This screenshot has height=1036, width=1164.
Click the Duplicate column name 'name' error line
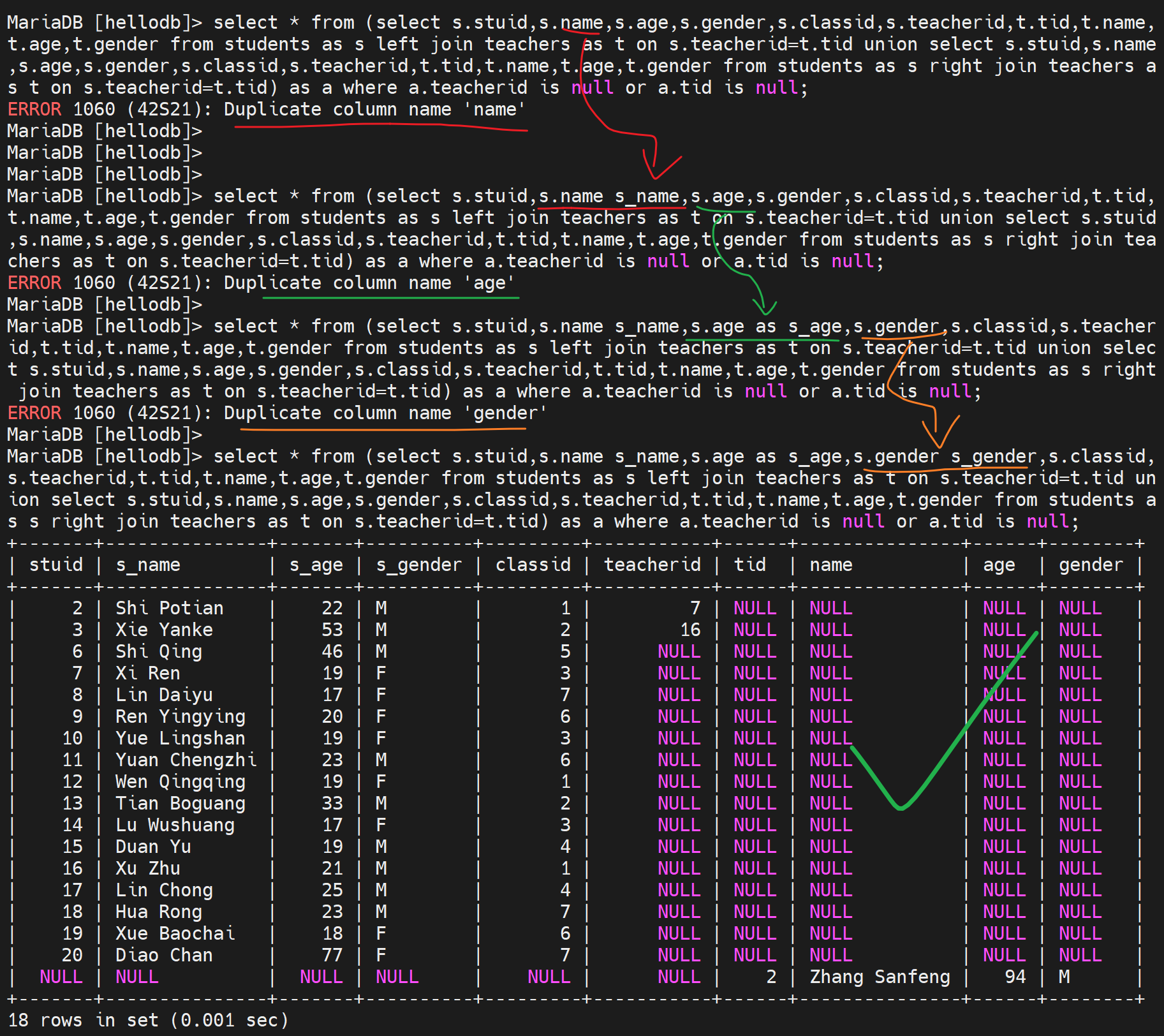[267, 110]
